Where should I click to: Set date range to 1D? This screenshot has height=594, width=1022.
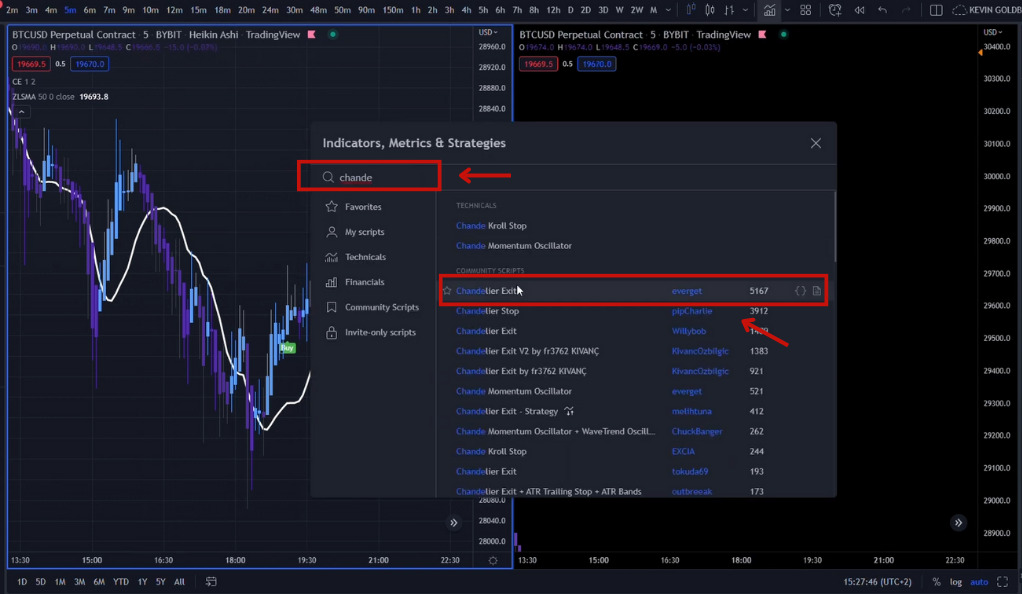pyautogui.click(x=22, y=582)
